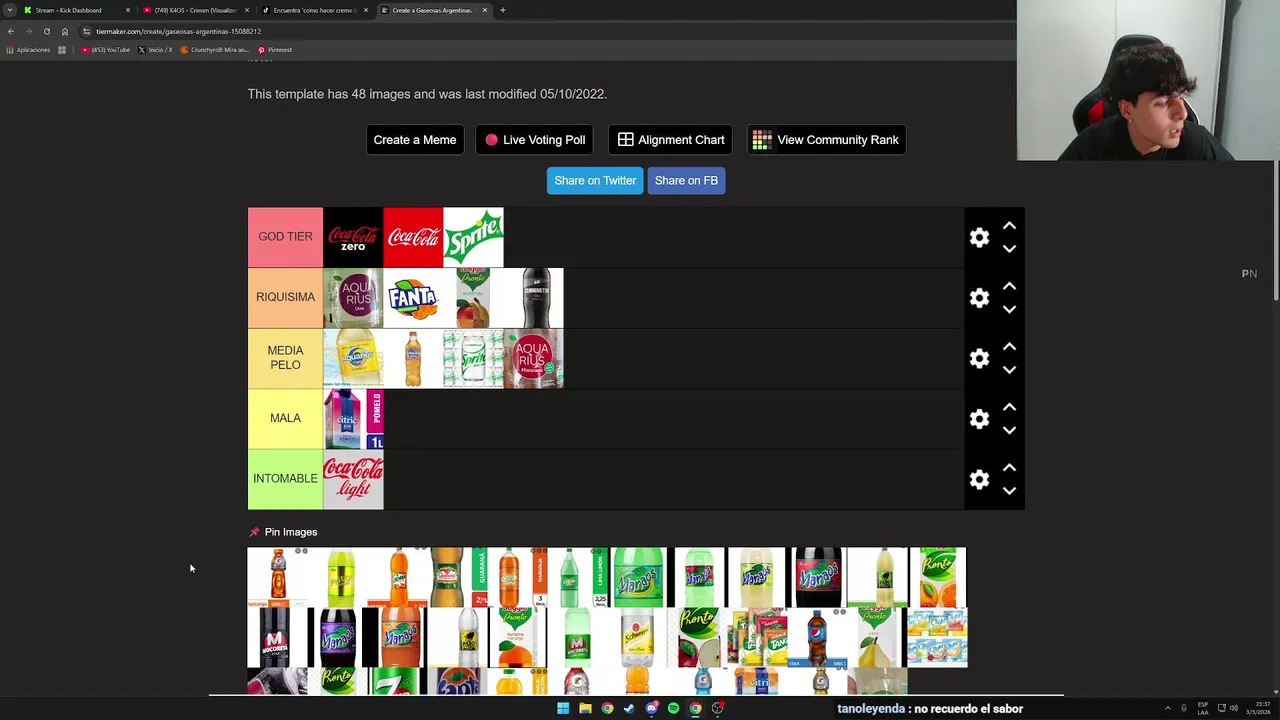Viewport: 1280px width, 720px height.
Task: Select Coca-Cola light image in INTOMABLE row
Action: 353,479
